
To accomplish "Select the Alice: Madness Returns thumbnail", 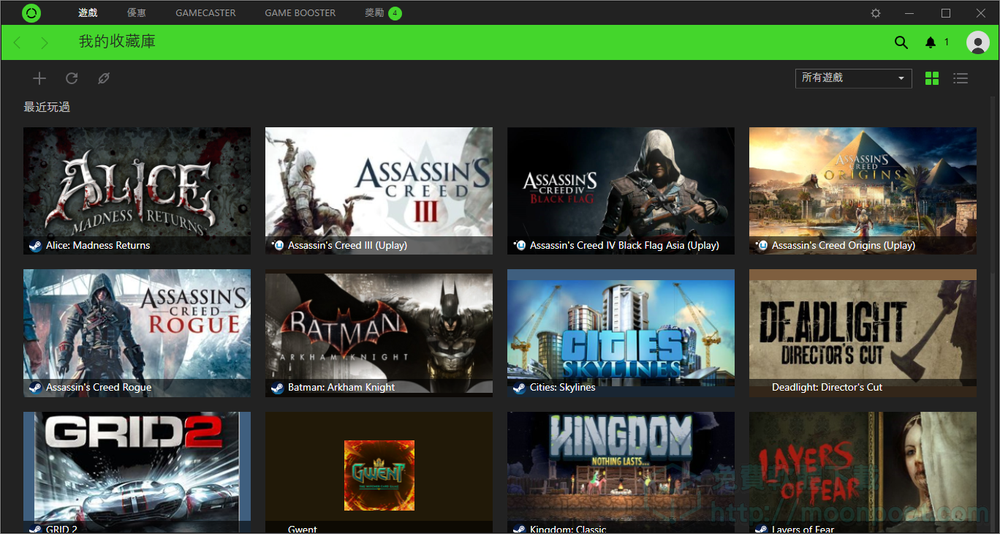I will [x=137, y=190].
